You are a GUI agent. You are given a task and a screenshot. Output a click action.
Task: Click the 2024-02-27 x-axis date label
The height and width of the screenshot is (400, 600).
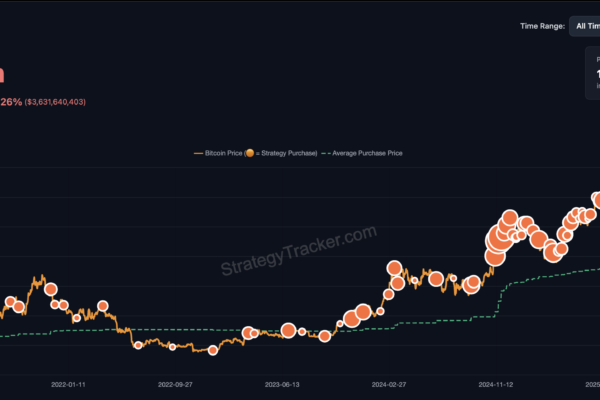click(x=389, y=383)
